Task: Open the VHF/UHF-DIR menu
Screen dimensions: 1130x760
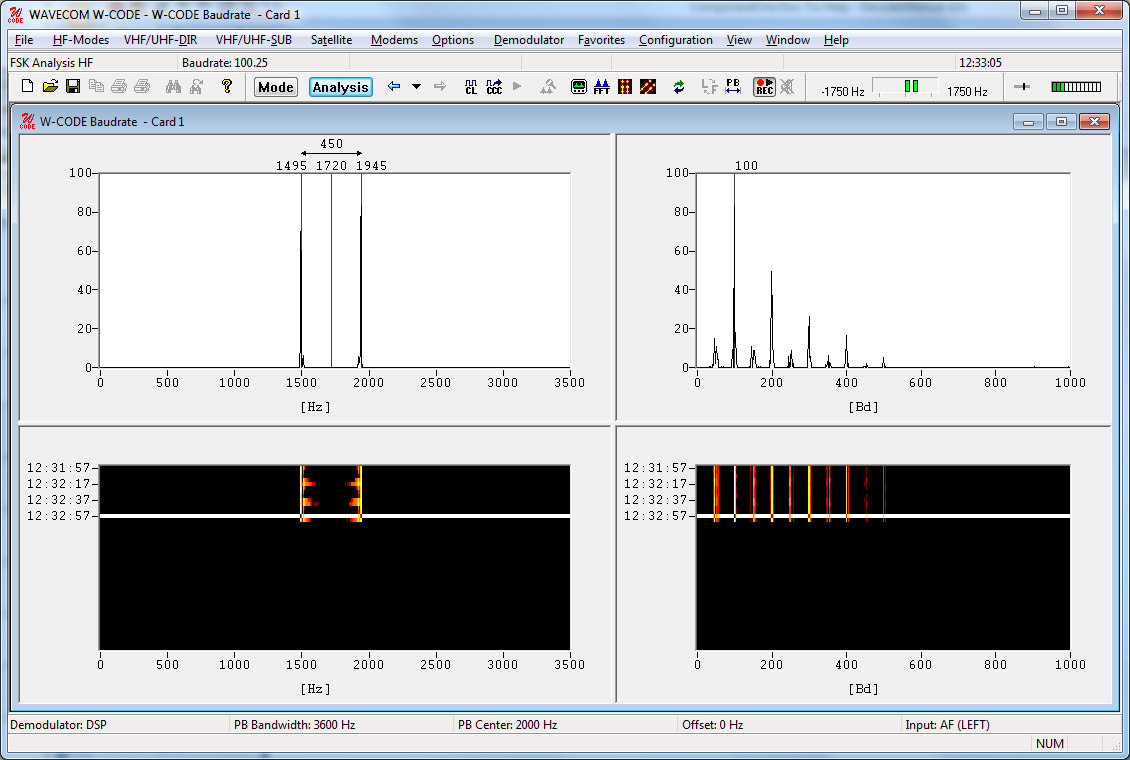Action: [x=160, y=40]
